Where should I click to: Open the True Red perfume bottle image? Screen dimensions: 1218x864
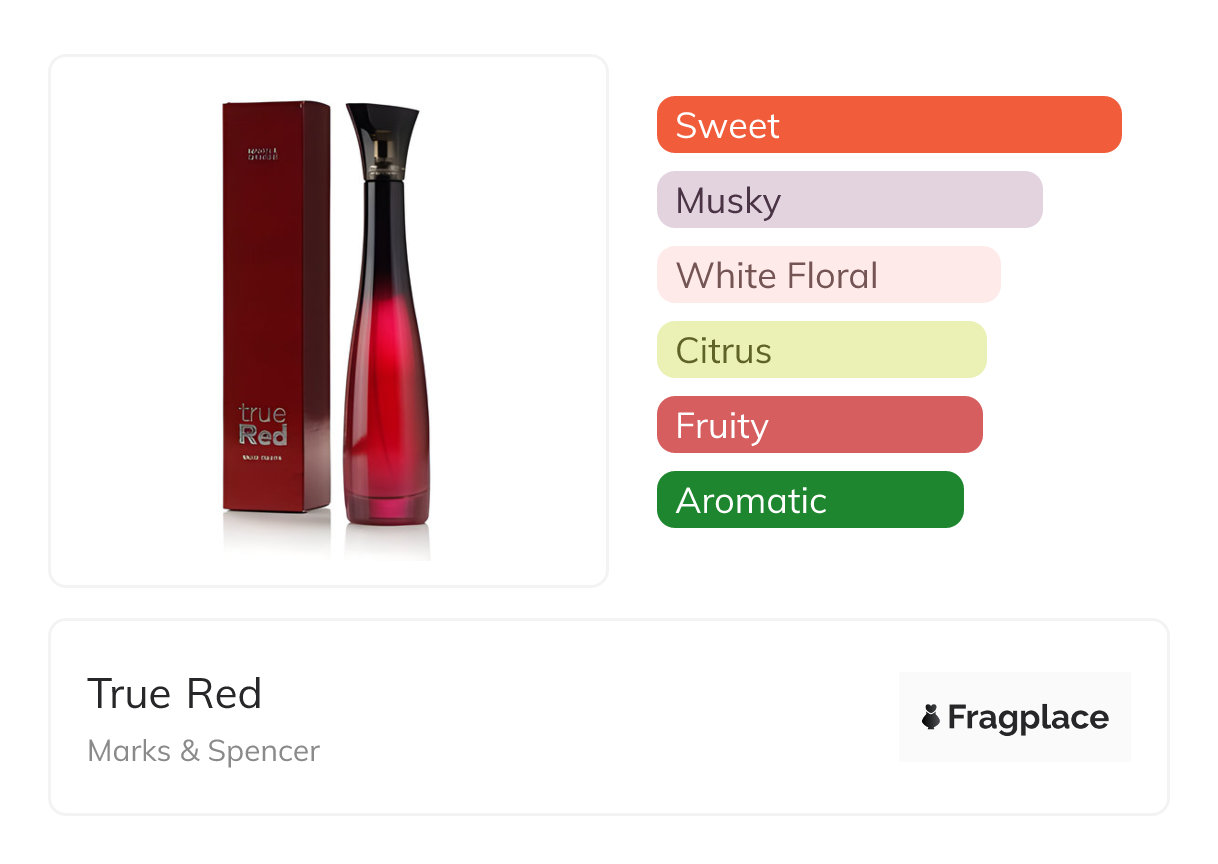[x=385, y=330]
